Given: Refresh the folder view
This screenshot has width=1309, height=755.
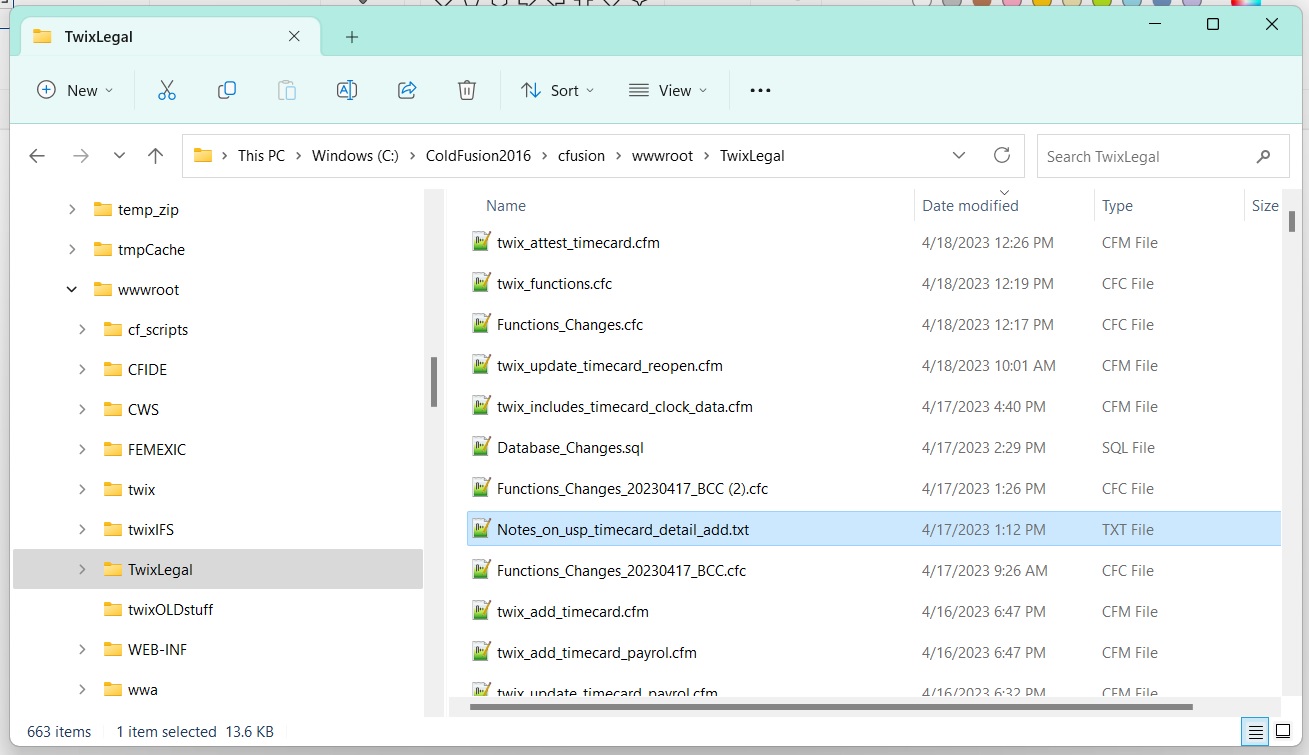Looking at the screenshot, I should click(1002, 155).
